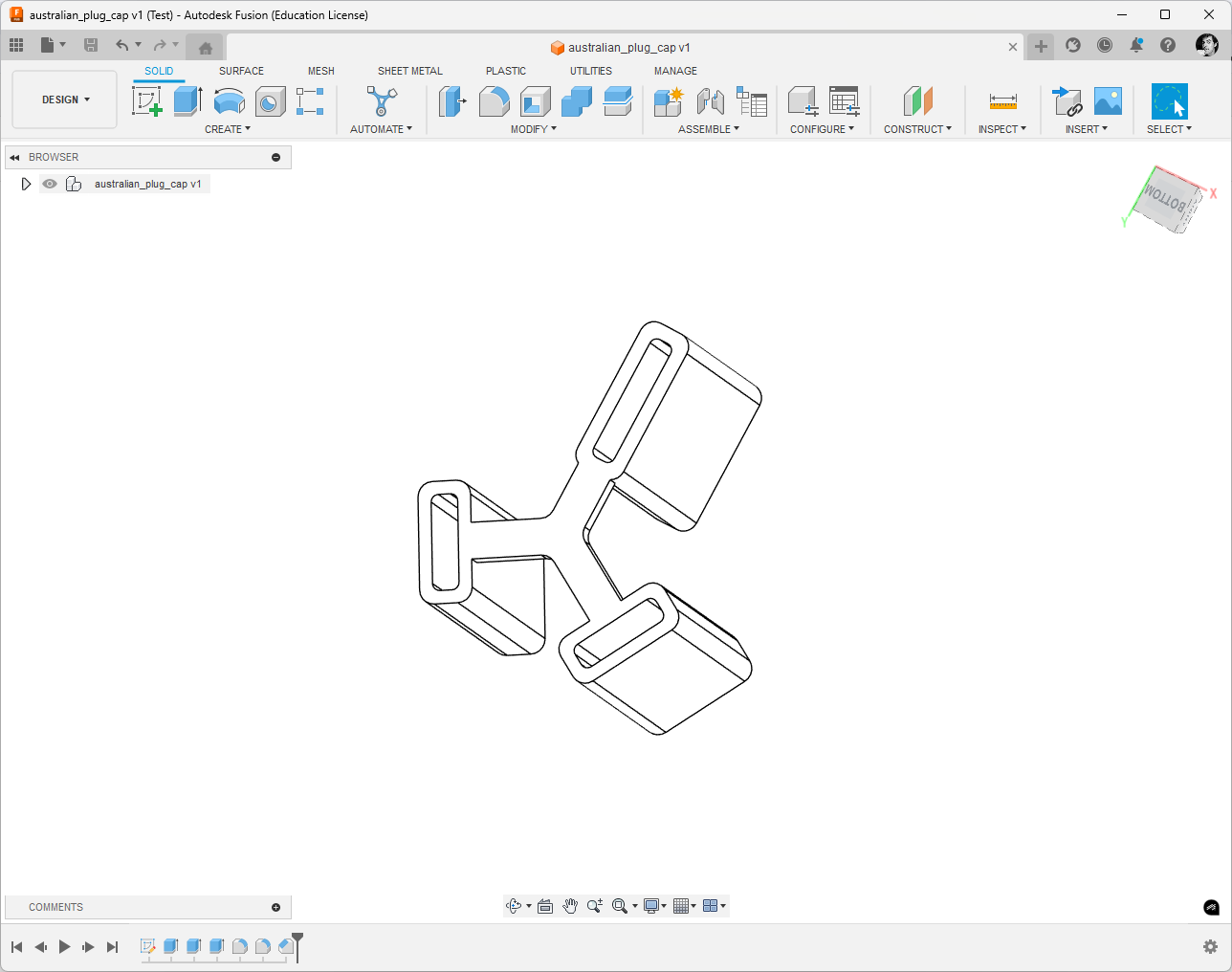Play the timeline history
This screenshot has width=1232, height=972.
pos(64,946)
